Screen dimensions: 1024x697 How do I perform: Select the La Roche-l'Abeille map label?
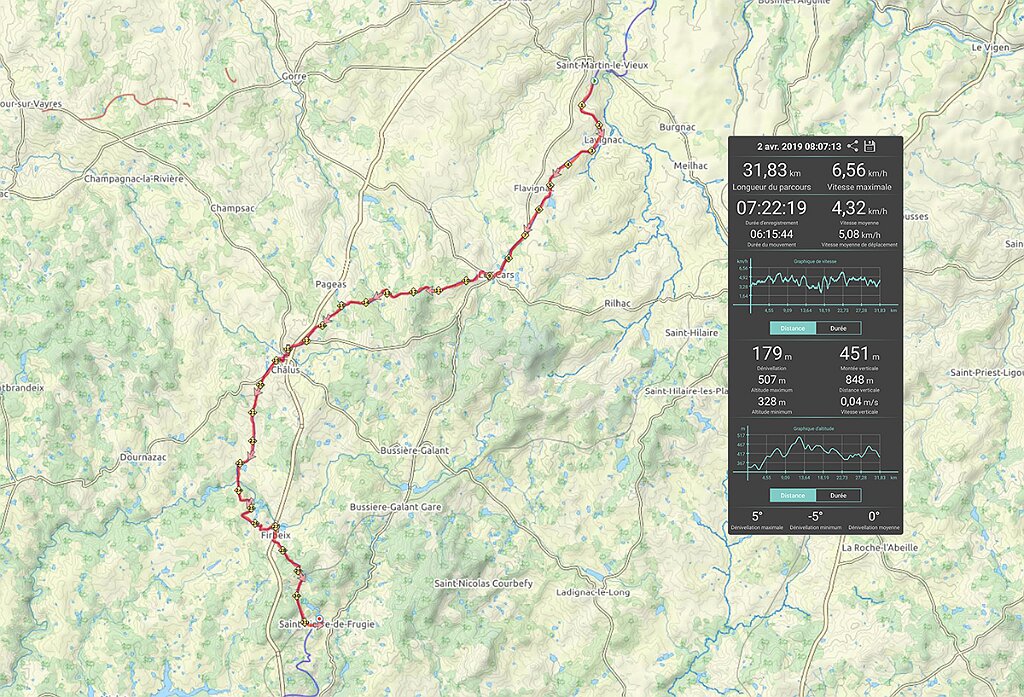[x=880, y=548]
